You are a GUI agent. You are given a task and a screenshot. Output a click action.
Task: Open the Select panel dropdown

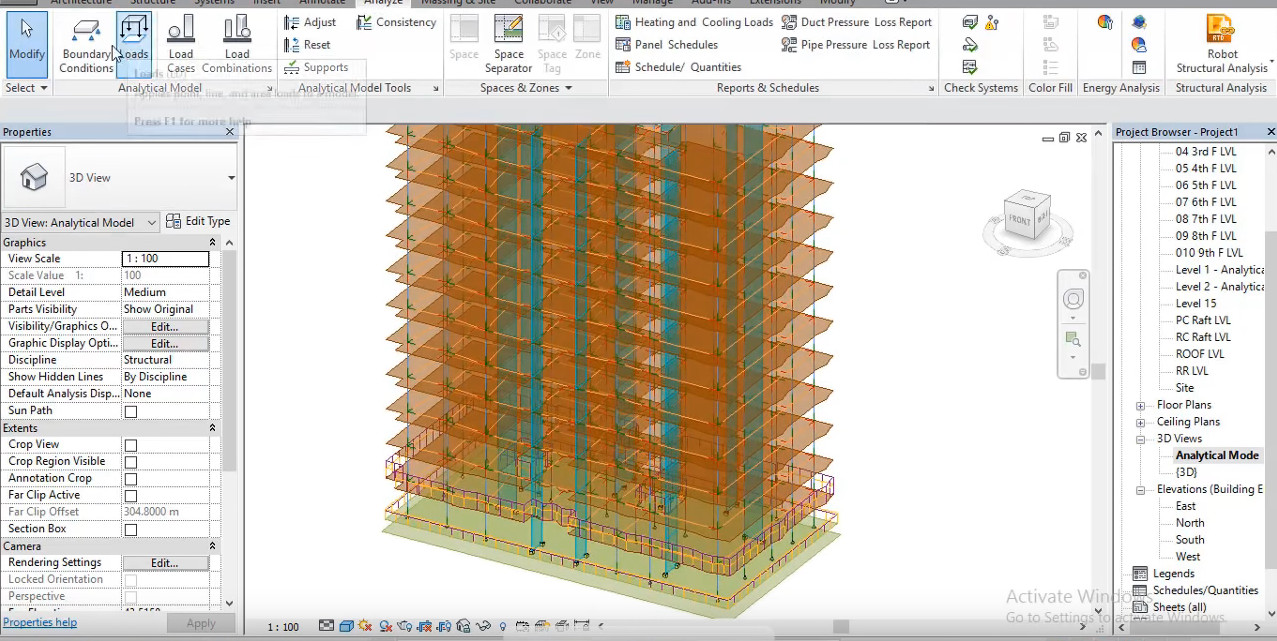coord(26,88)
